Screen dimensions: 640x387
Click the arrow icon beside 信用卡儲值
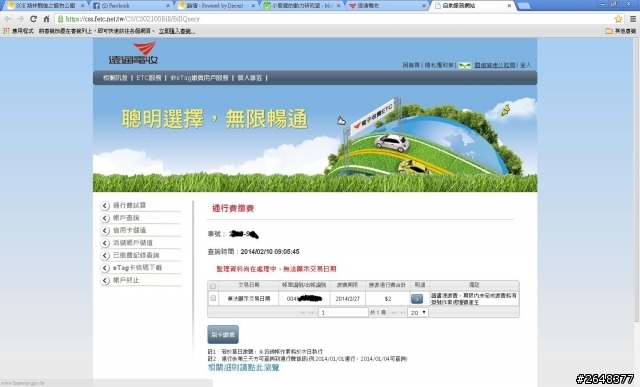[x=105, y=230]
